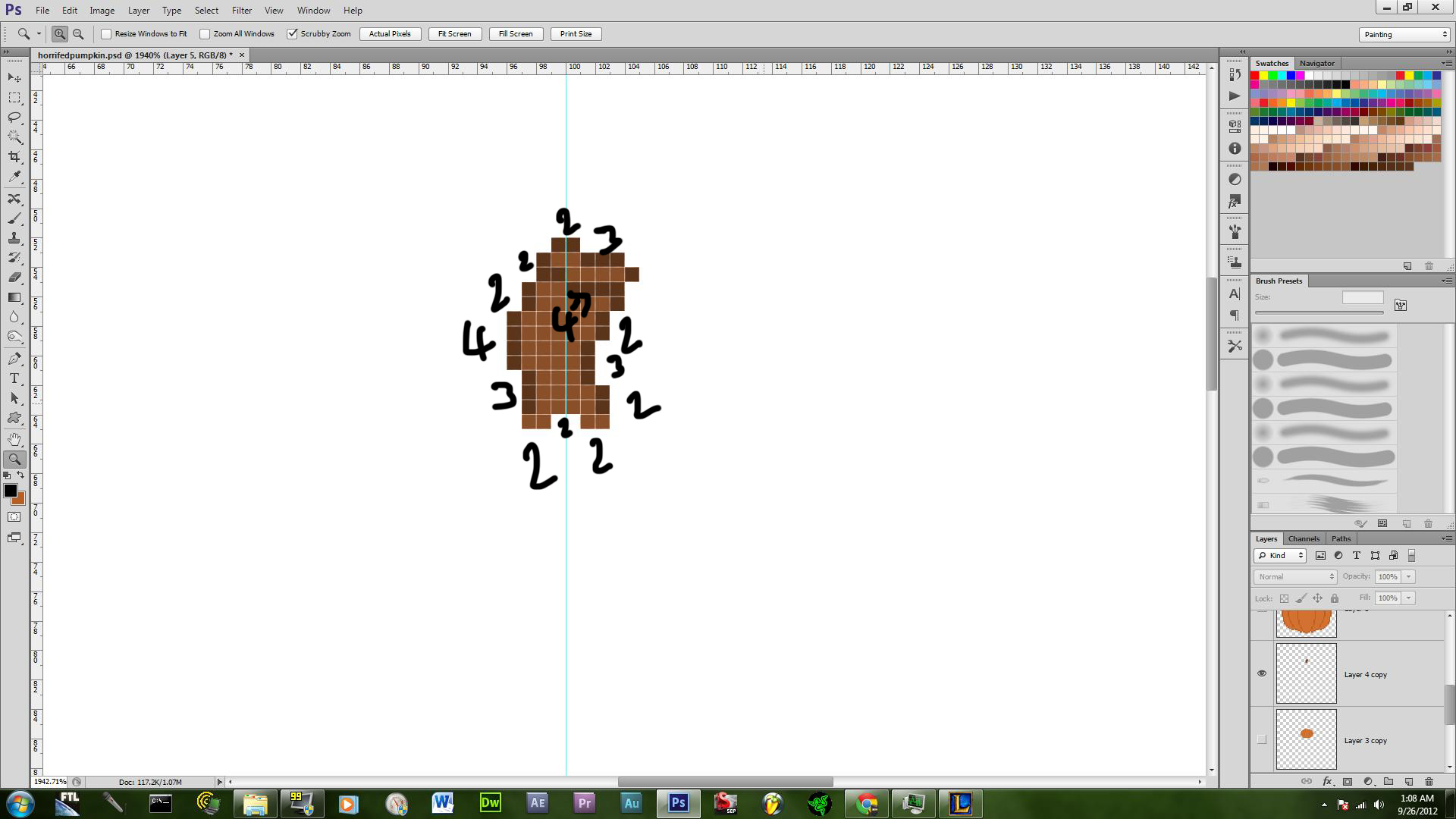
Task: Switch to the Paths tab
Action: tap(1341, 538)
